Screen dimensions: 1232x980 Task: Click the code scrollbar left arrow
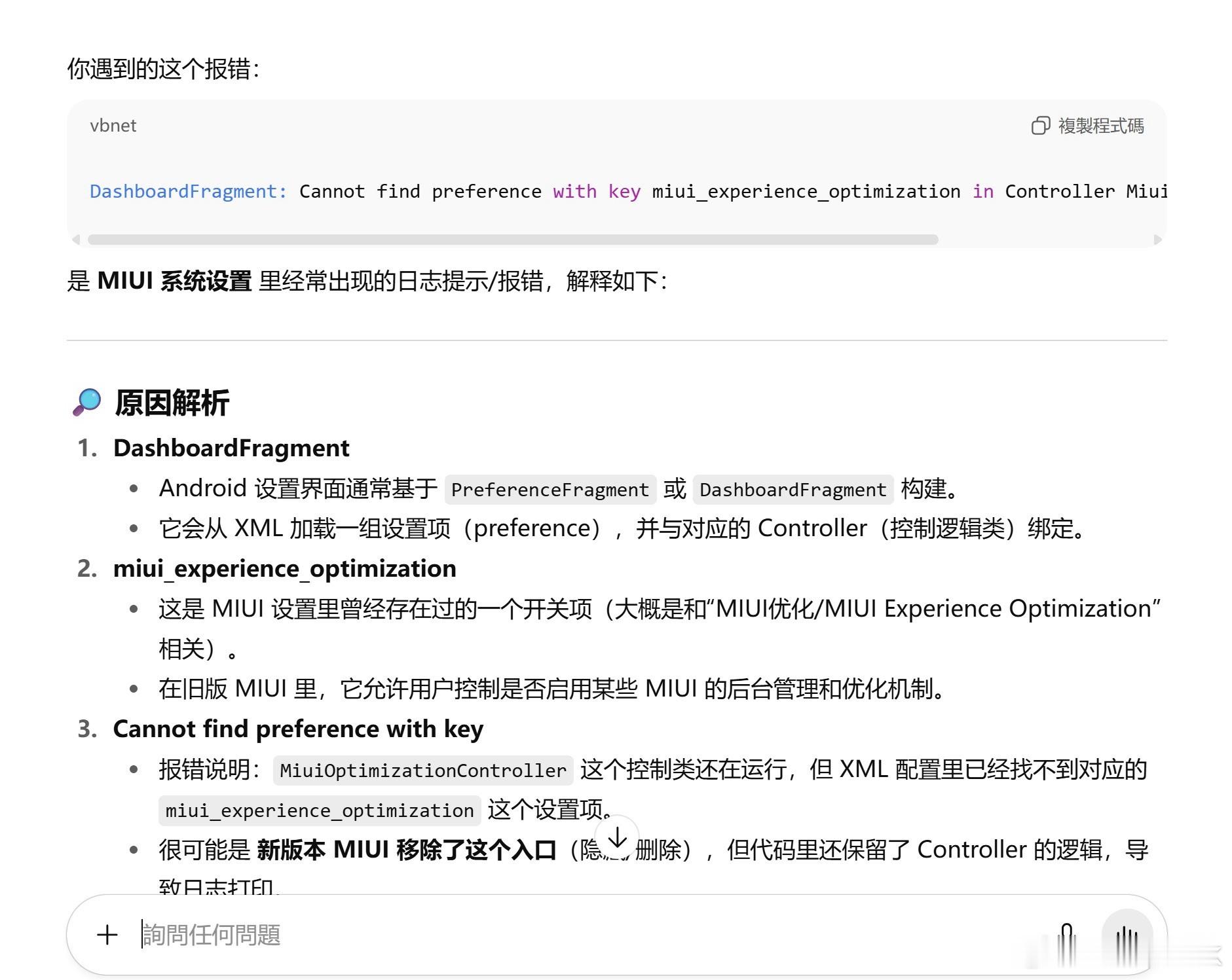point(76,240)
